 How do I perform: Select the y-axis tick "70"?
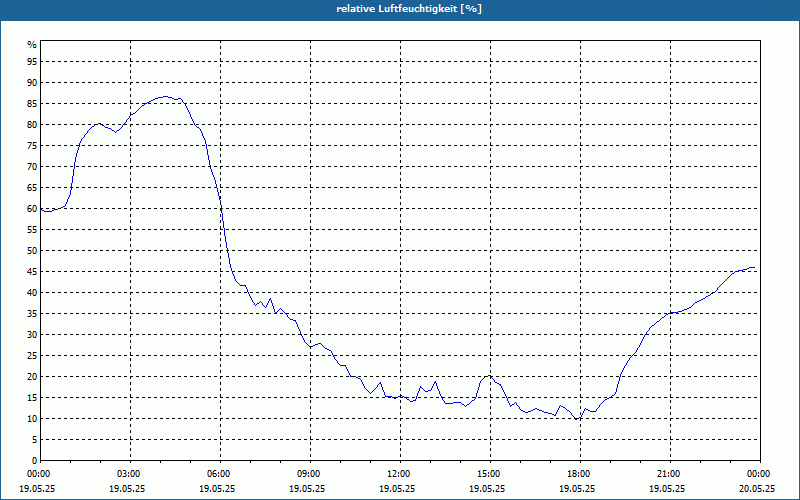click(32, 167)
